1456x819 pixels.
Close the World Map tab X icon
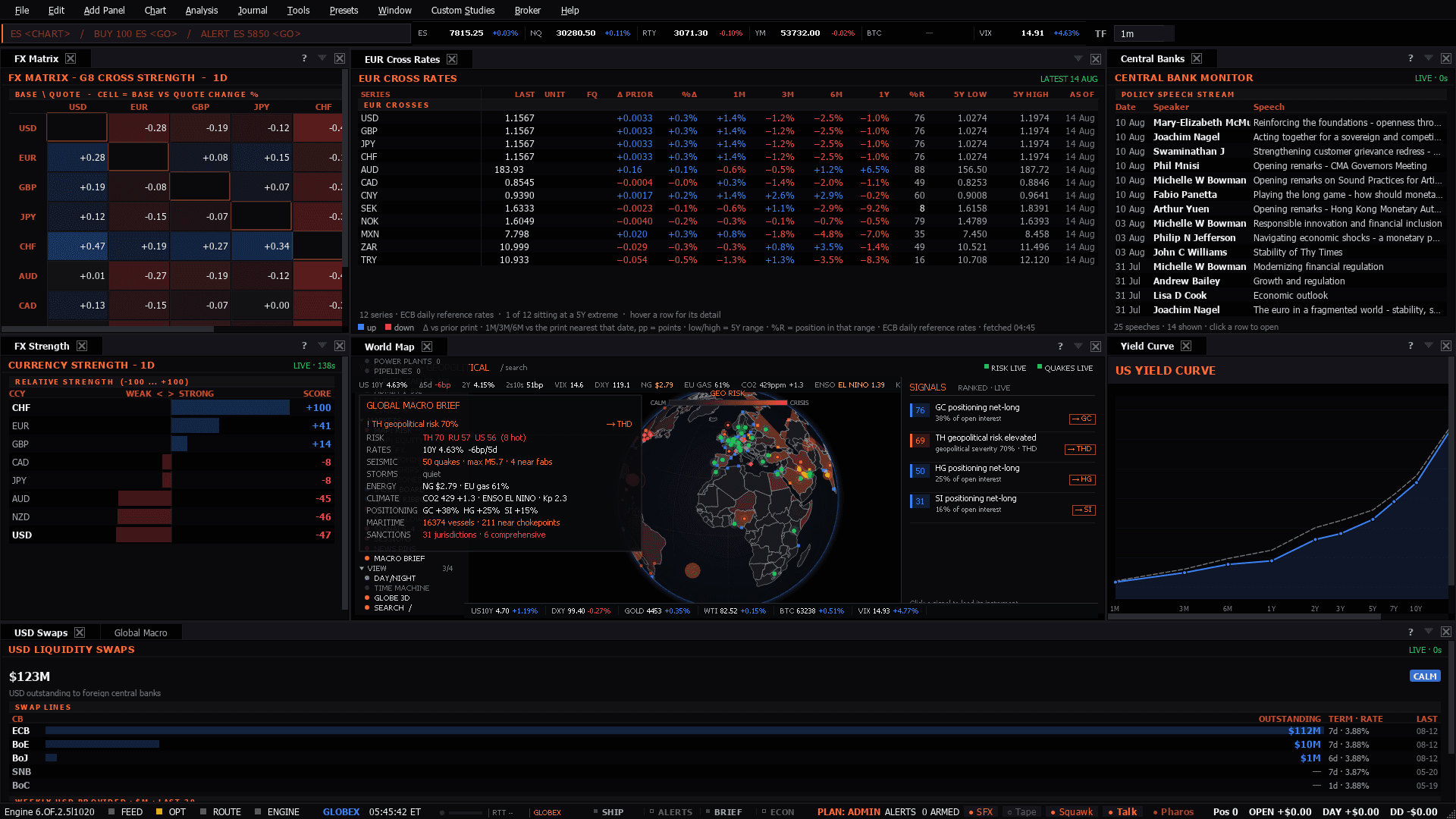tap(427, 347)
